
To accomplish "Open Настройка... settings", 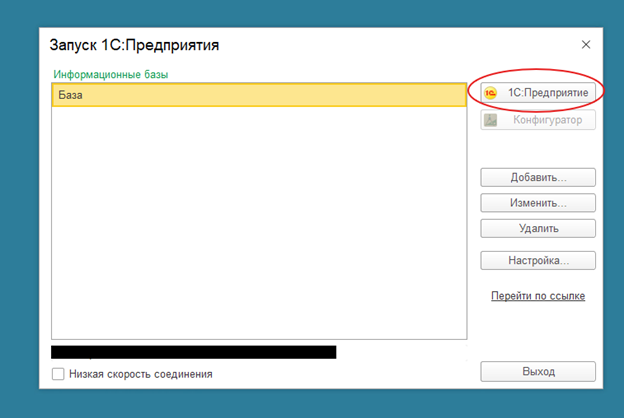I will pyautogui.click(x=538, y=260).
